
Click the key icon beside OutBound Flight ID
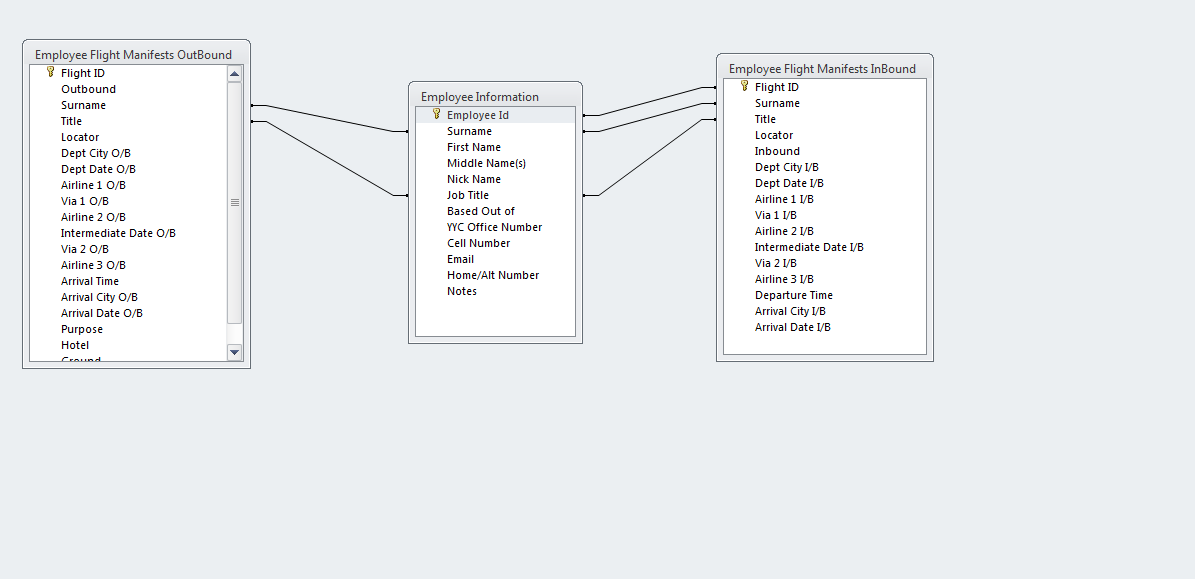pyautogui.click(x=51, y=72)
